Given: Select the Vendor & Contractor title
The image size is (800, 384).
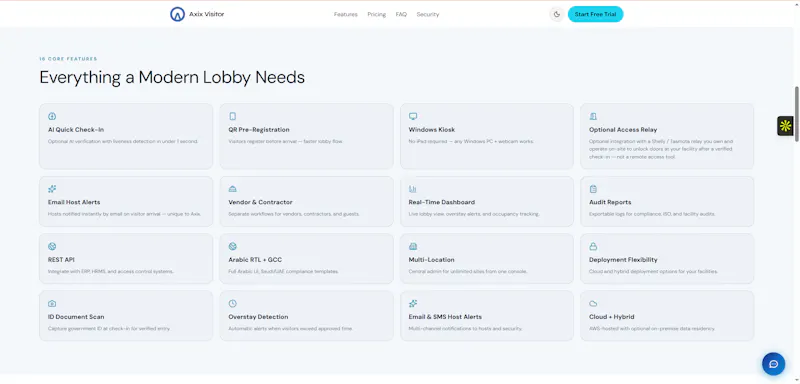Looking at the screenshot, I should pyautogui.click(x=260, y=202).
